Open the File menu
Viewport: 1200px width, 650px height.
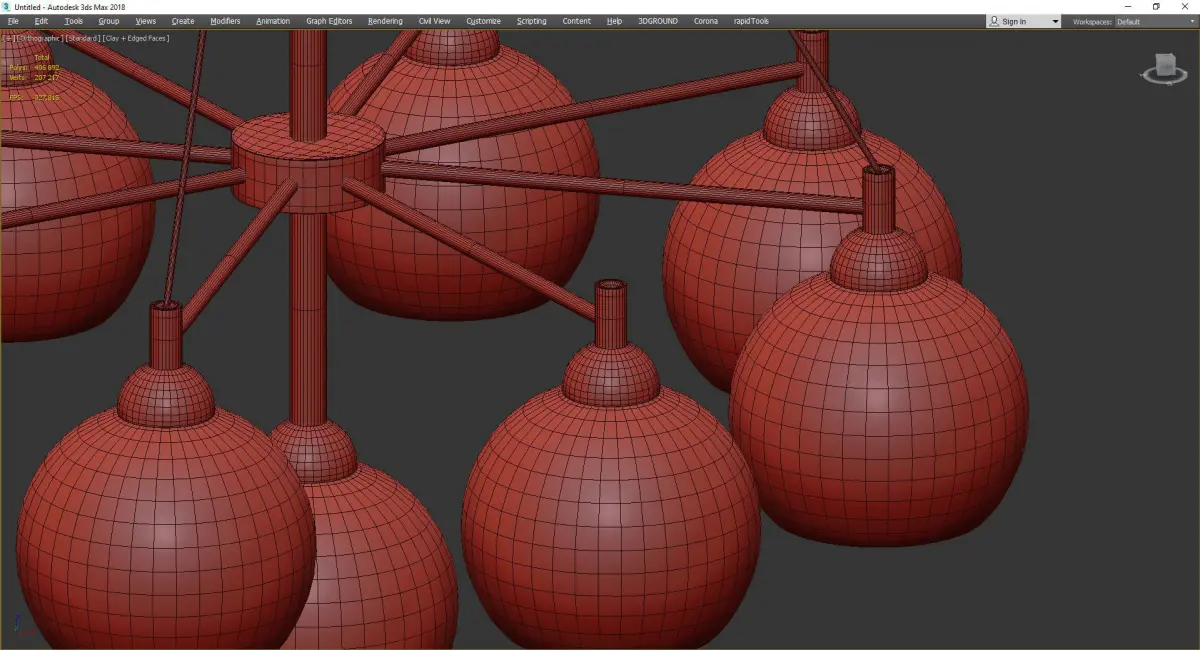(x=13, y=21)
